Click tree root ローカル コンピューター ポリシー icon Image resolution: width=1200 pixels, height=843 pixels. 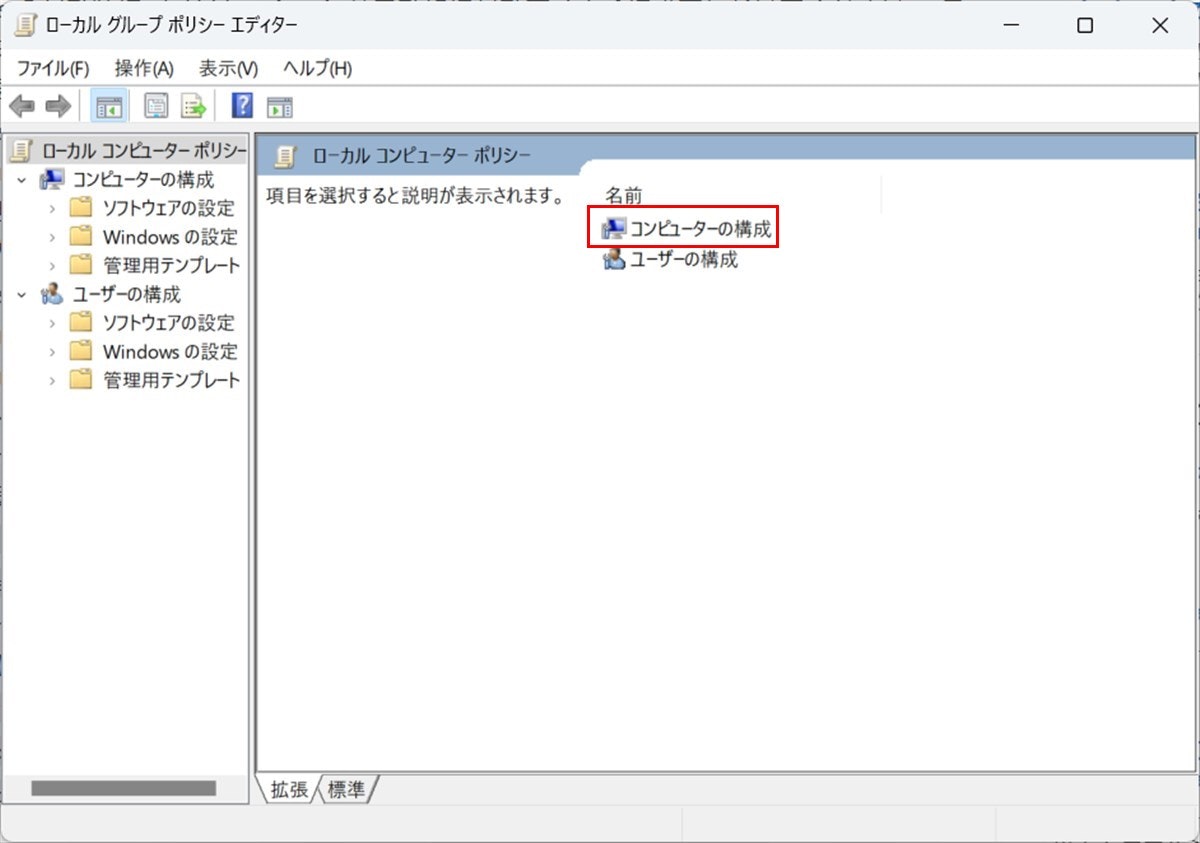(21, 151)
